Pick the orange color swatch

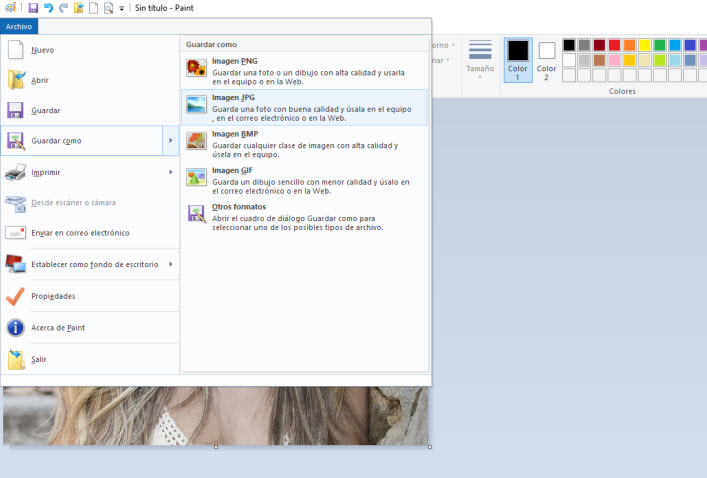(x=629, y=45)
